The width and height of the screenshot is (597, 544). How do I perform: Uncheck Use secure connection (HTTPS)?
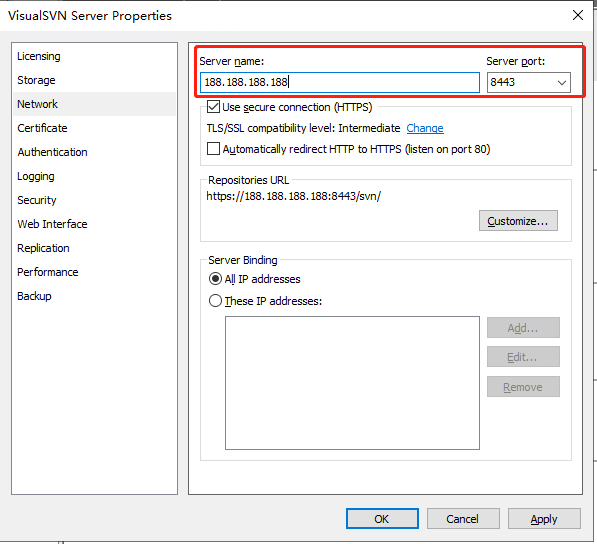(x=213, y=107)
